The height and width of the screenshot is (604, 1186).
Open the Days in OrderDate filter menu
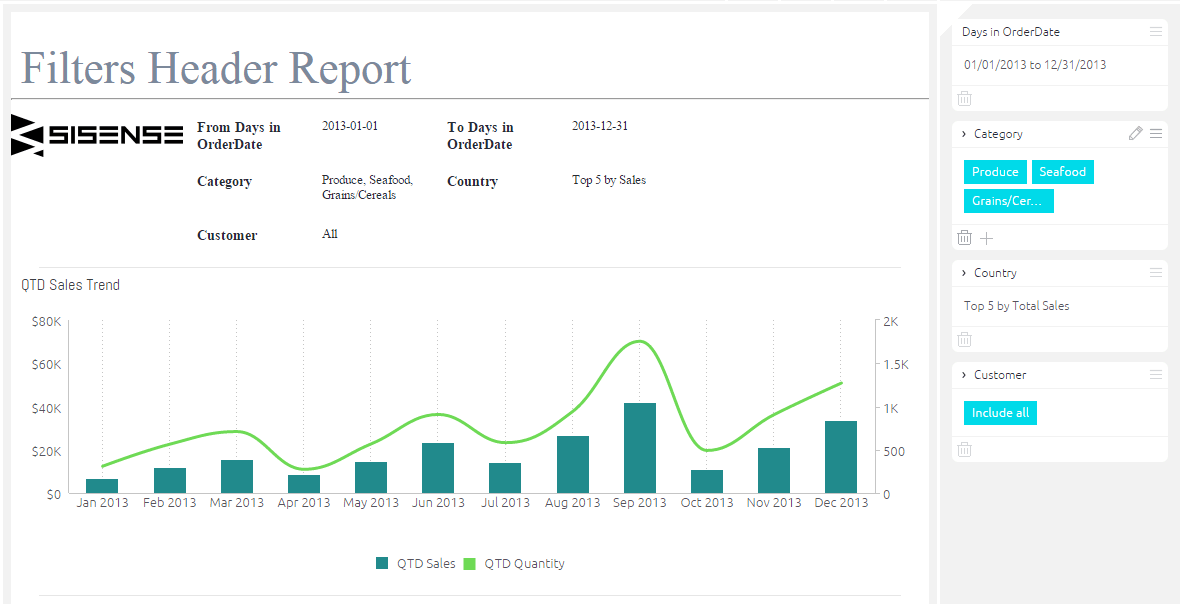pos(1155,32)
